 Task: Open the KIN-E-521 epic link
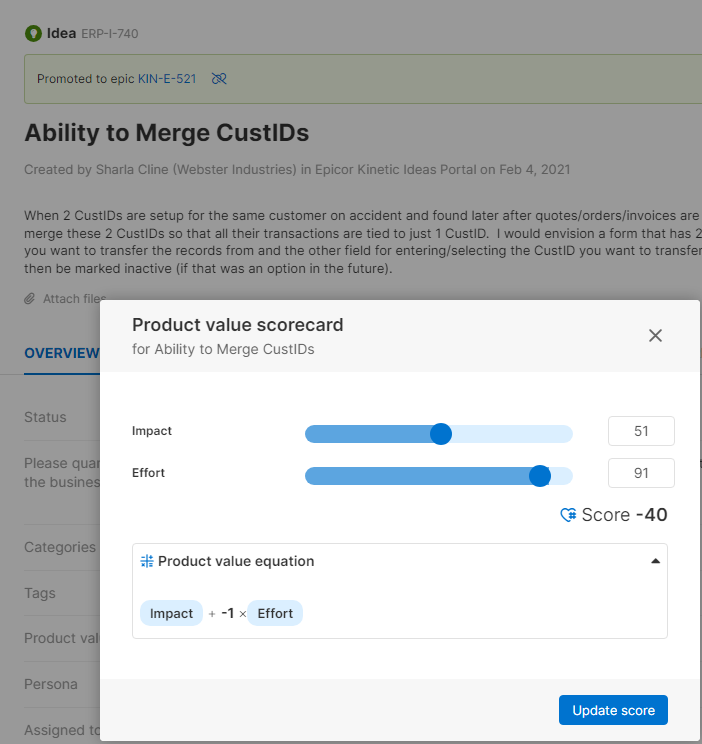(167, 78)
